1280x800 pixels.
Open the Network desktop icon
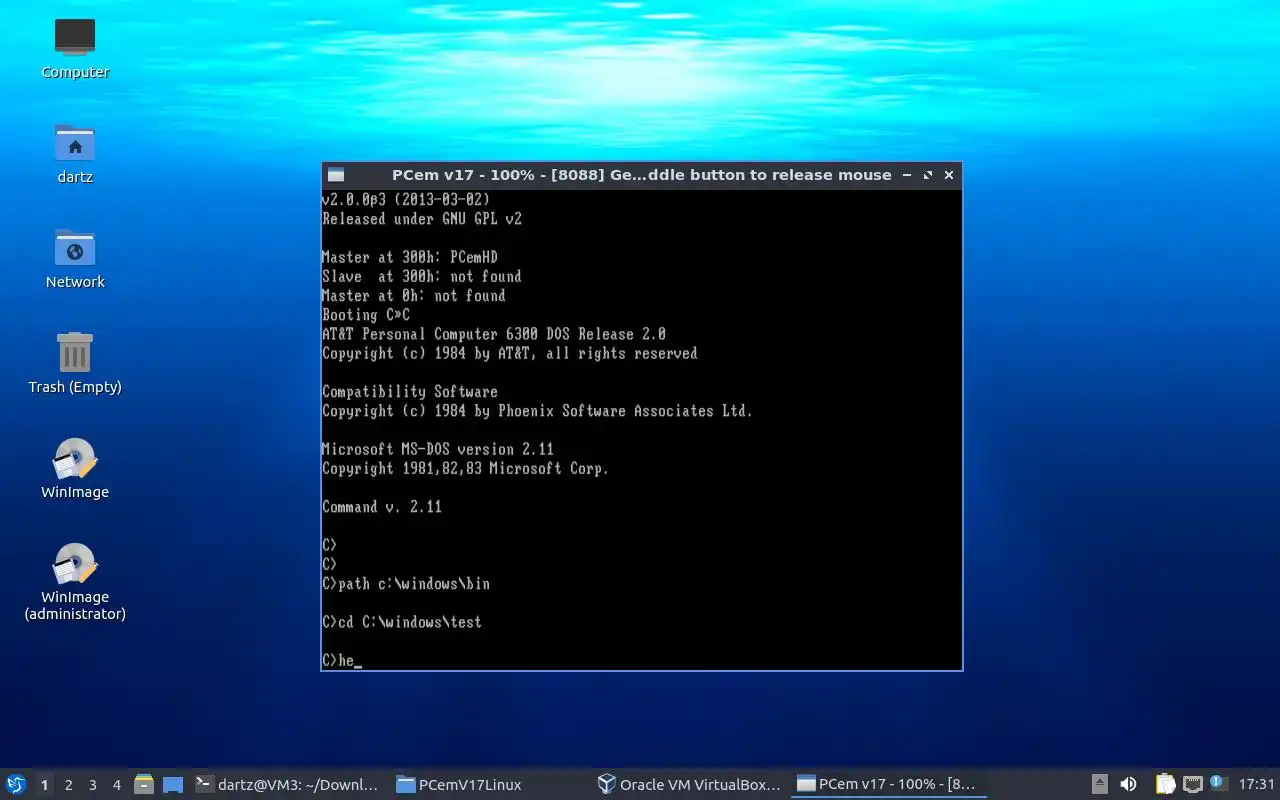coord(75,257)
